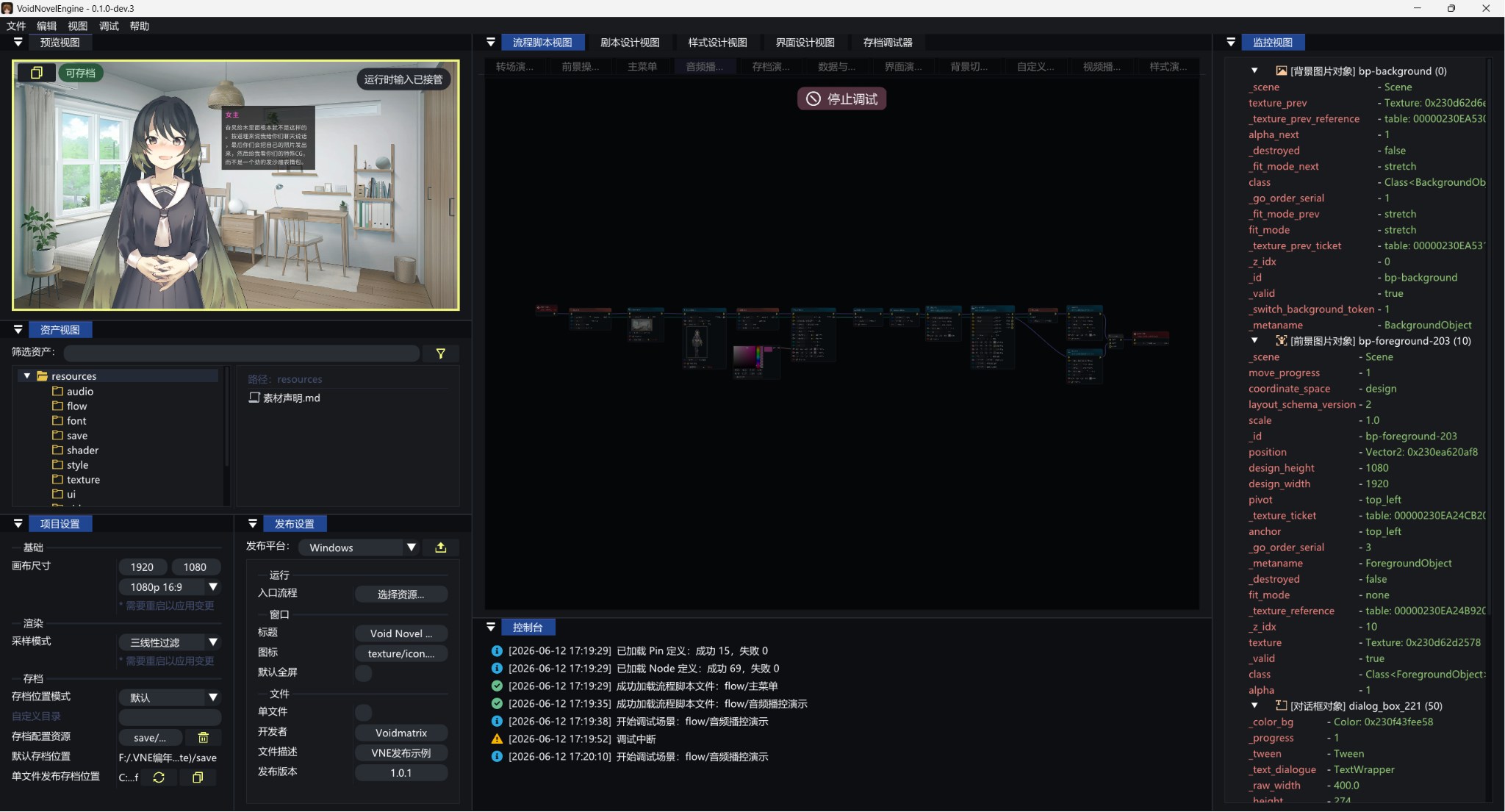Screen dimensions: 1505x812
Task: Click 开发者 Voidmatrix field
Action: coord(401,733)
